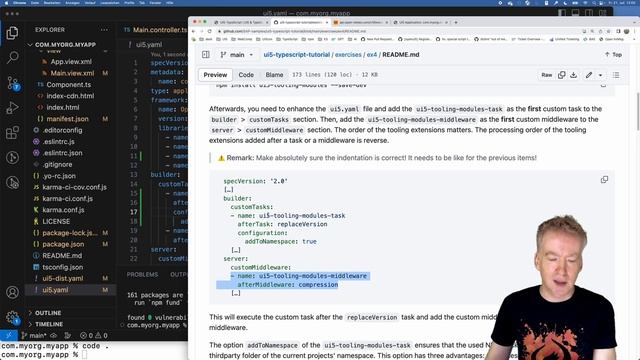This screenshot has width=640, height=360.
Task: Open the Manage gear in VS Code
Action: (x=12, y=317)
